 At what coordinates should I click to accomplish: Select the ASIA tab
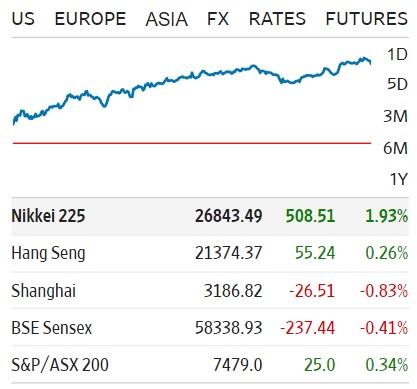point(166,18)
